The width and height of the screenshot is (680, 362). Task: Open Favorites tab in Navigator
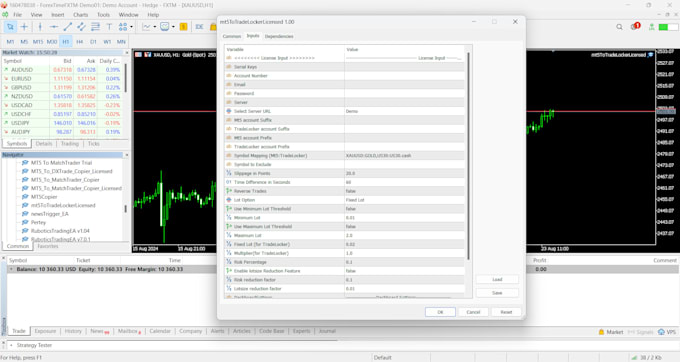tap(48, 246)
